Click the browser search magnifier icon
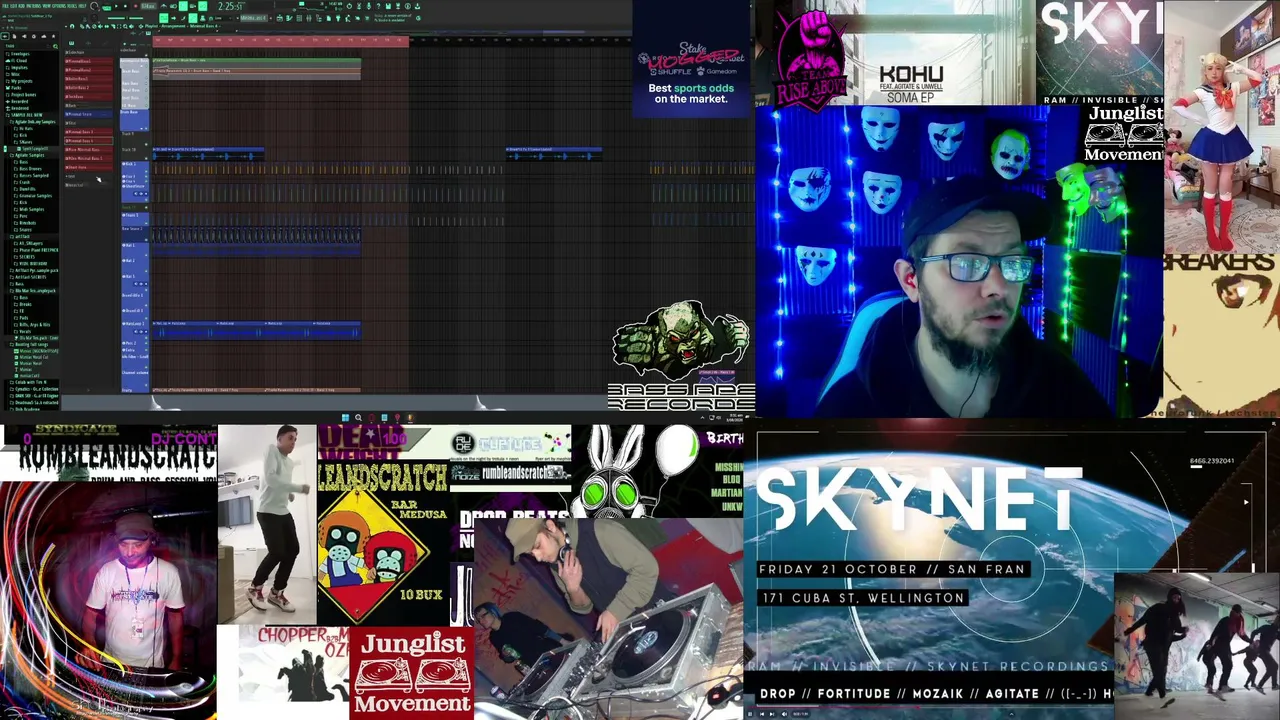The height and width of the screenshot is (720, 1280). pyautogui.click(x=55, y=46)
